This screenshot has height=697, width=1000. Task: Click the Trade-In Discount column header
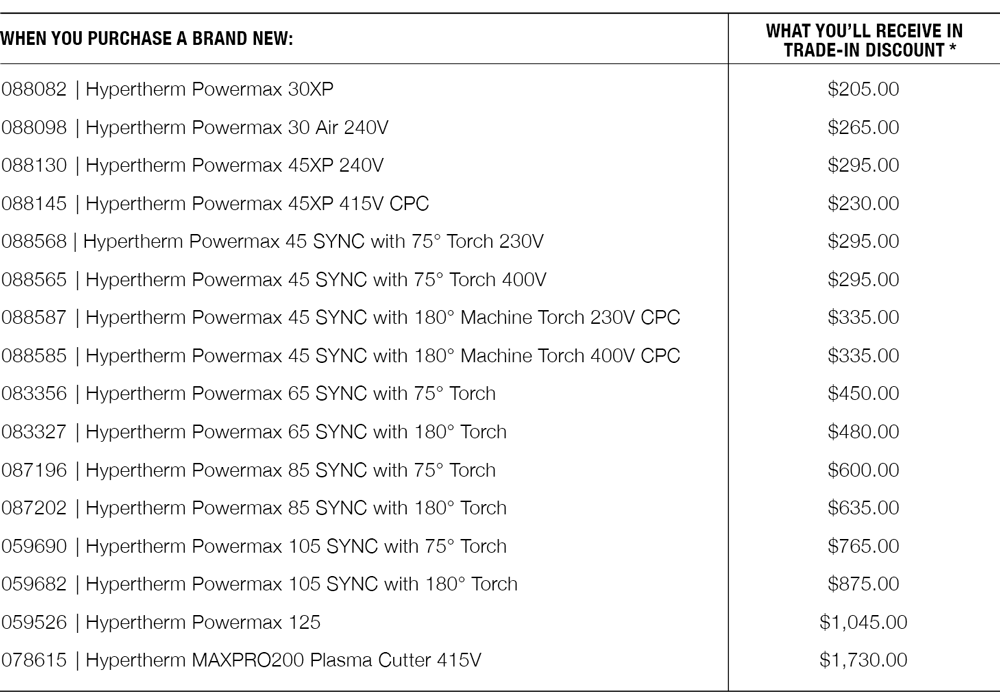[864, 40]
